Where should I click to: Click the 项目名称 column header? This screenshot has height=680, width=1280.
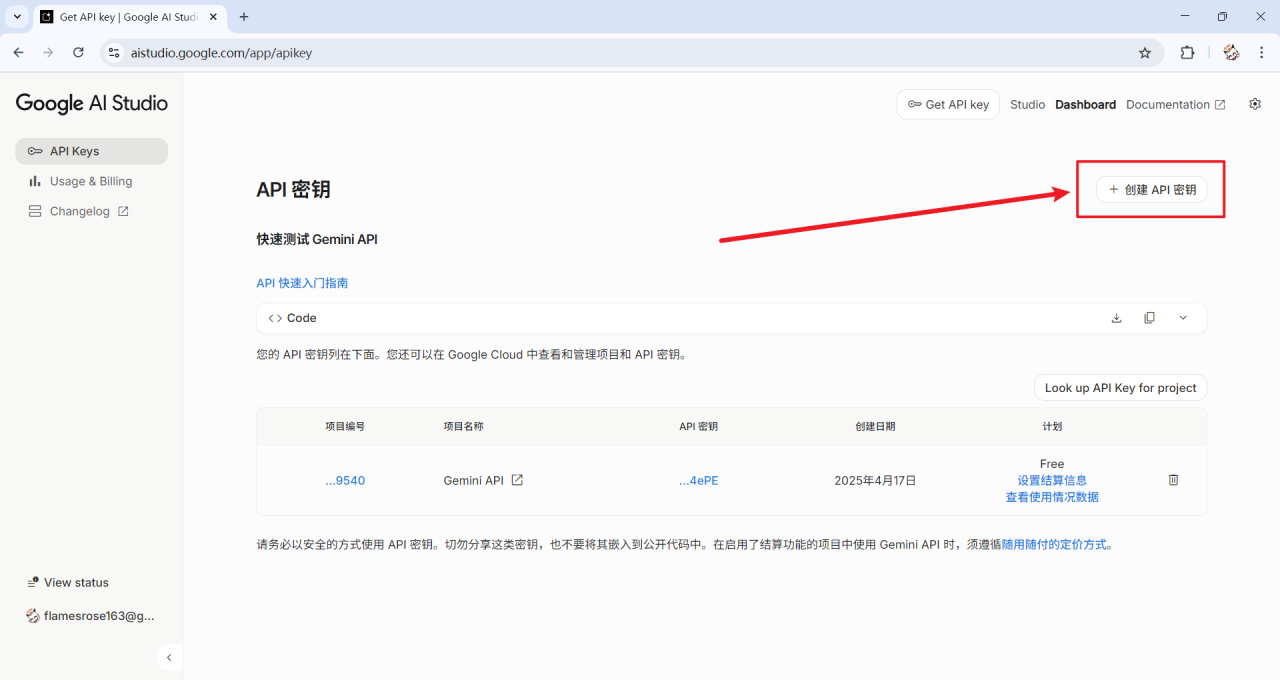pyautogui.click(x=463, y=426)
